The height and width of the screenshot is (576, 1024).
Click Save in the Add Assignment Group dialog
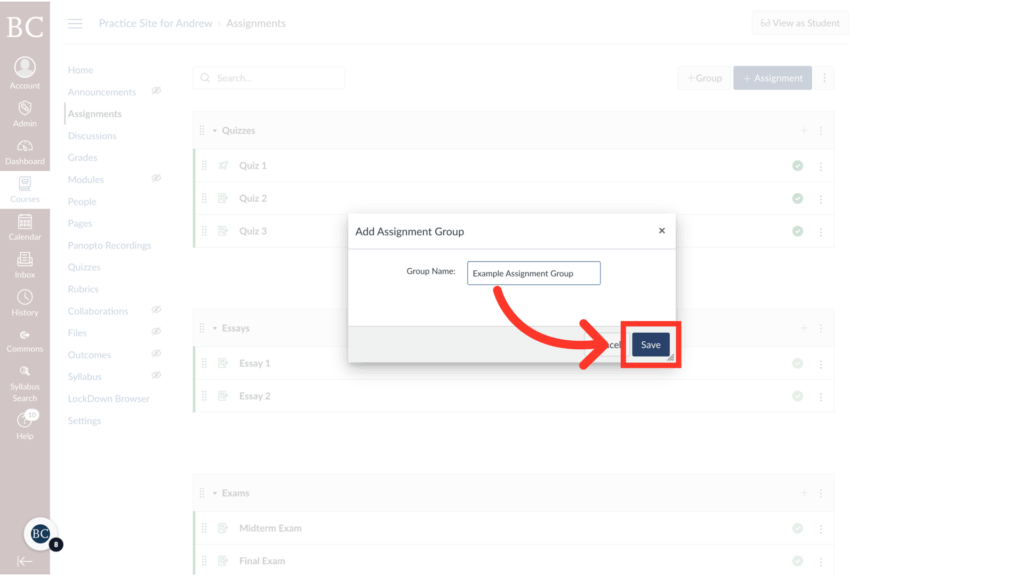coord(650,343)
